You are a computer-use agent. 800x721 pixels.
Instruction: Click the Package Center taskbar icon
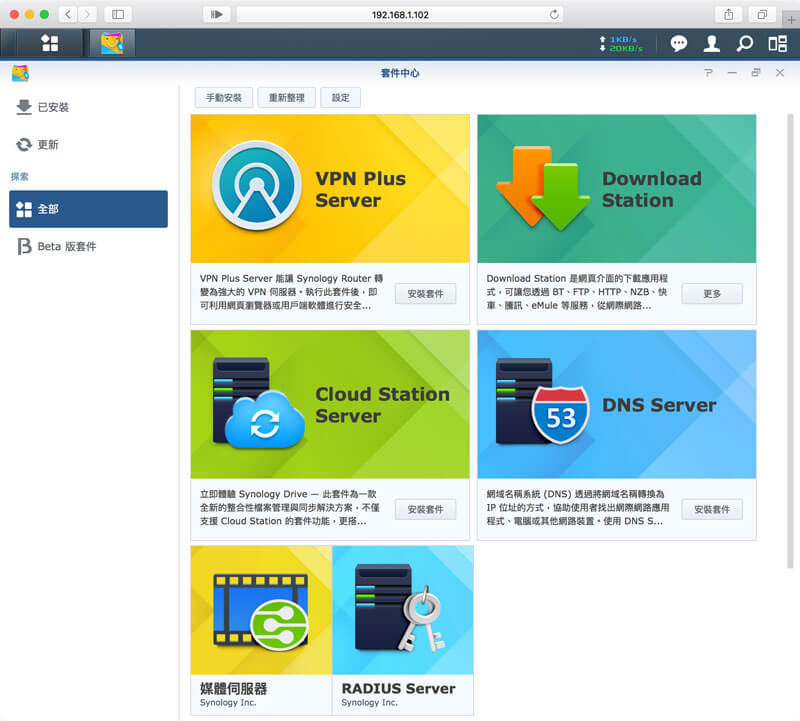click(111, 43)
